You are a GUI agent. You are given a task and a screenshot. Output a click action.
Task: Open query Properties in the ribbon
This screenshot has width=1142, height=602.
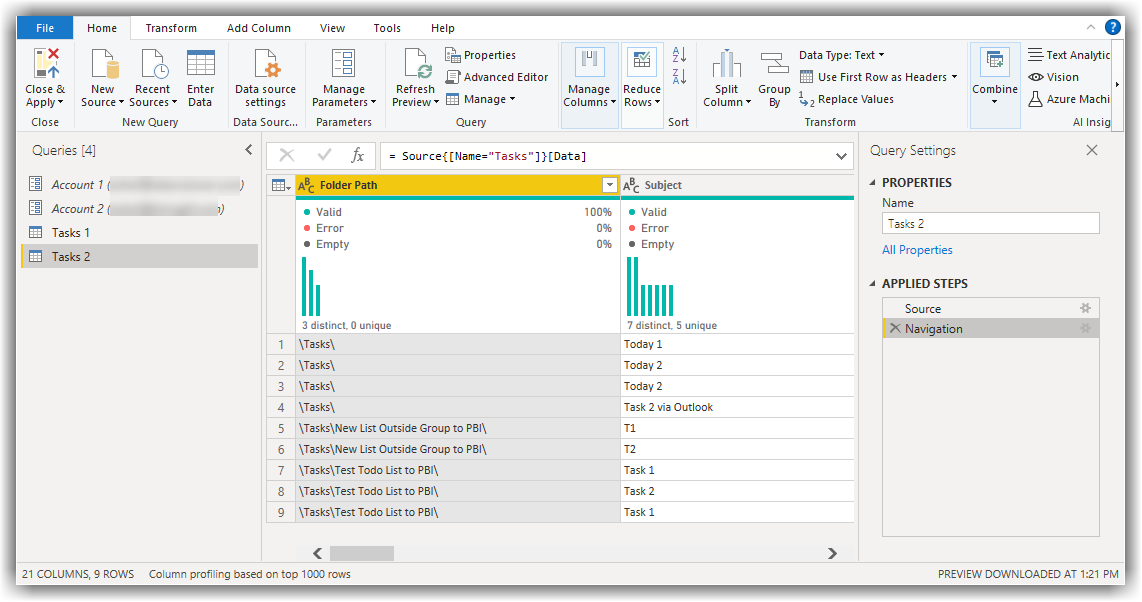click(481, 55)
